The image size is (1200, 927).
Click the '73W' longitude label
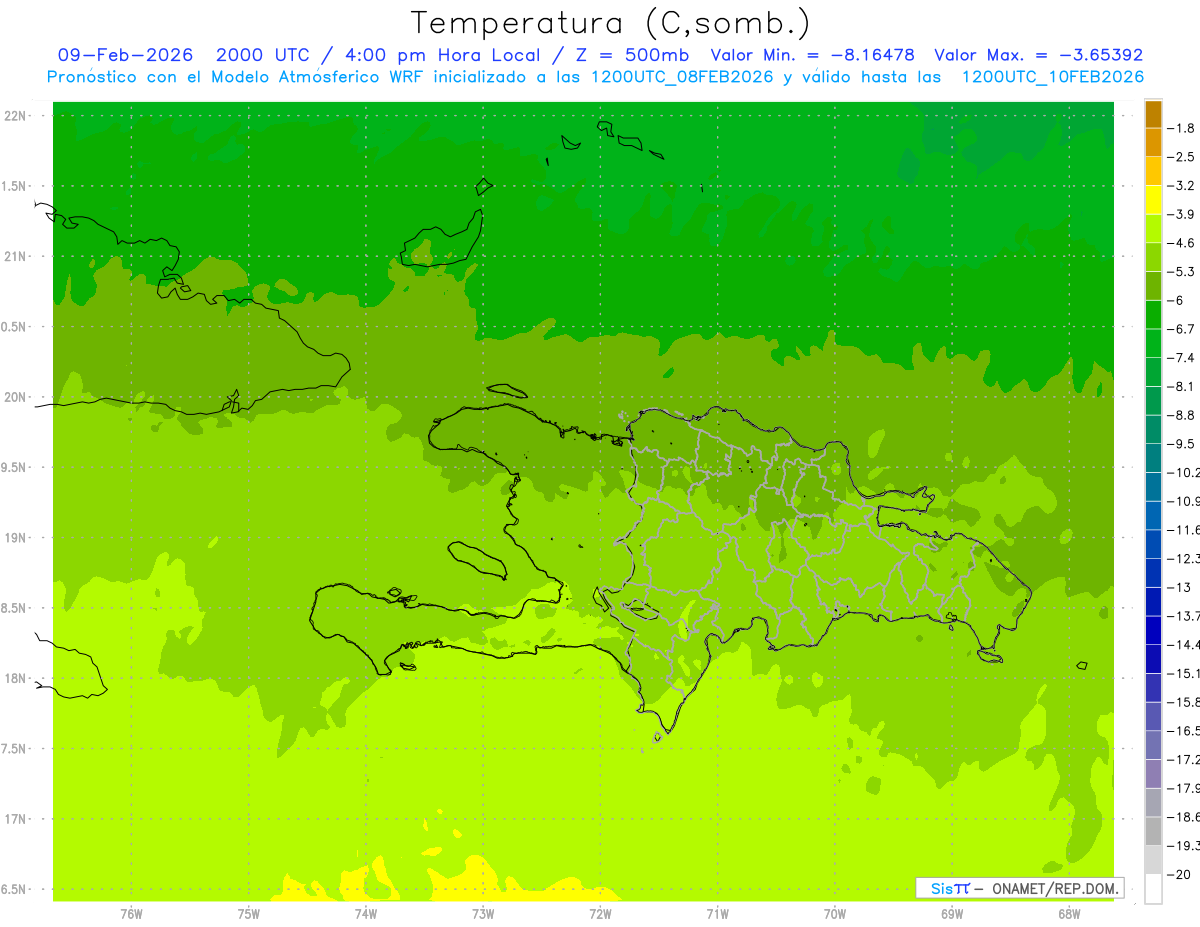(483, 914)
